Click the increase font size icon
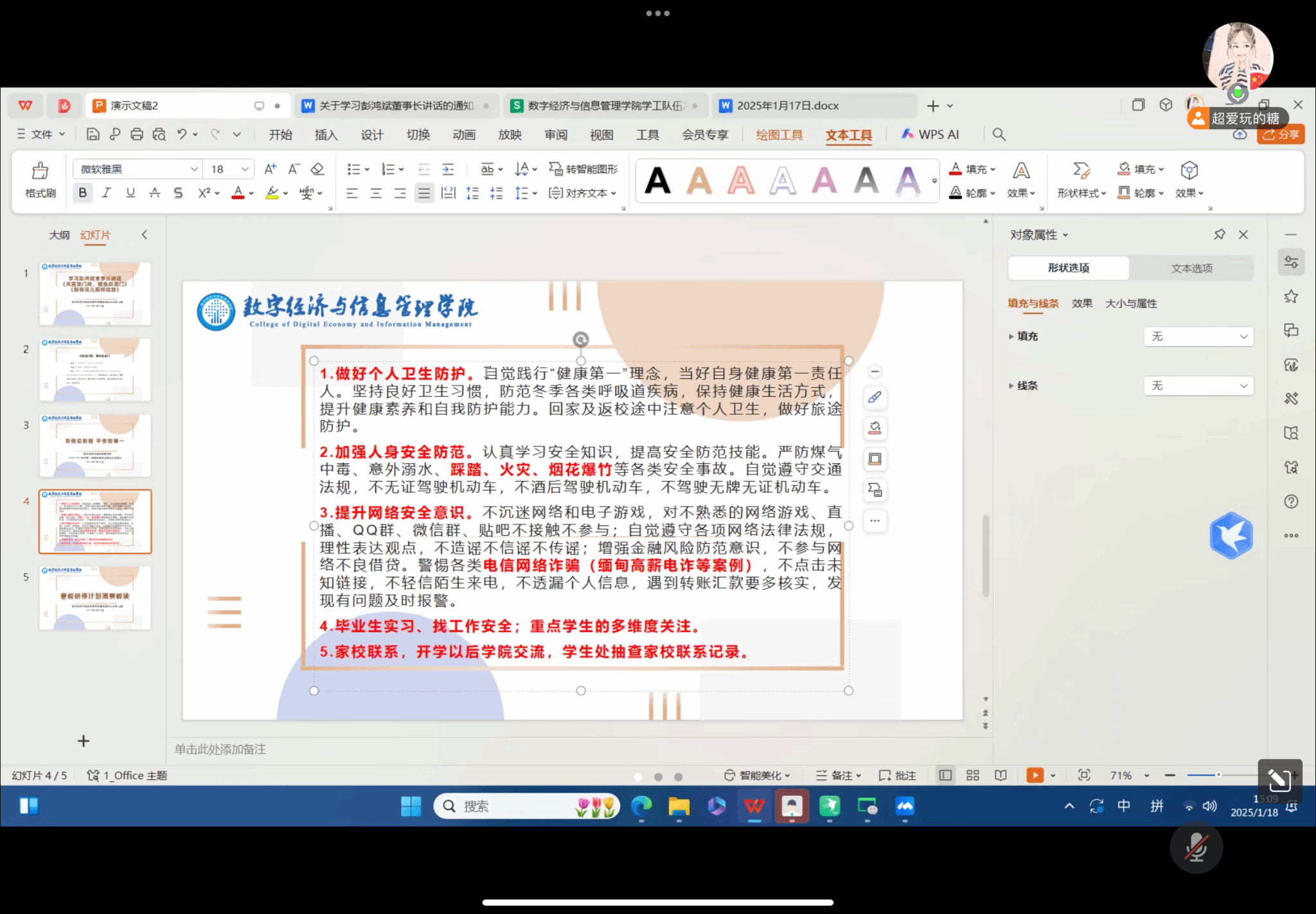This screenshot has height=914, width=1316. [270, 169]
